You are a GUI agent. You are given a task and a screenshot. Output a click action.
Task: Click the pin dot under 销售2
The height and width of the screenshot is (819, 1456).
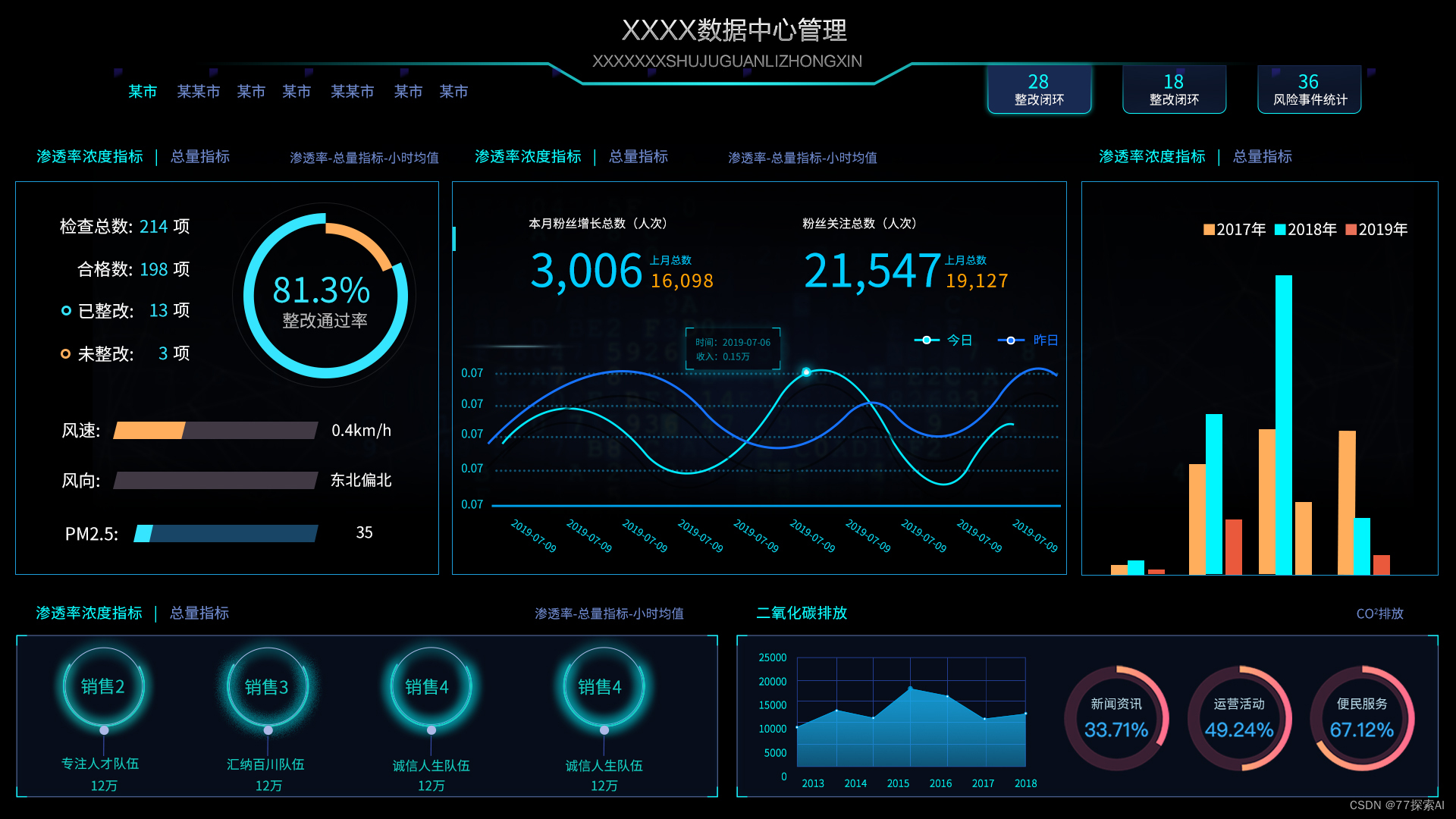(x=104, y=730)
